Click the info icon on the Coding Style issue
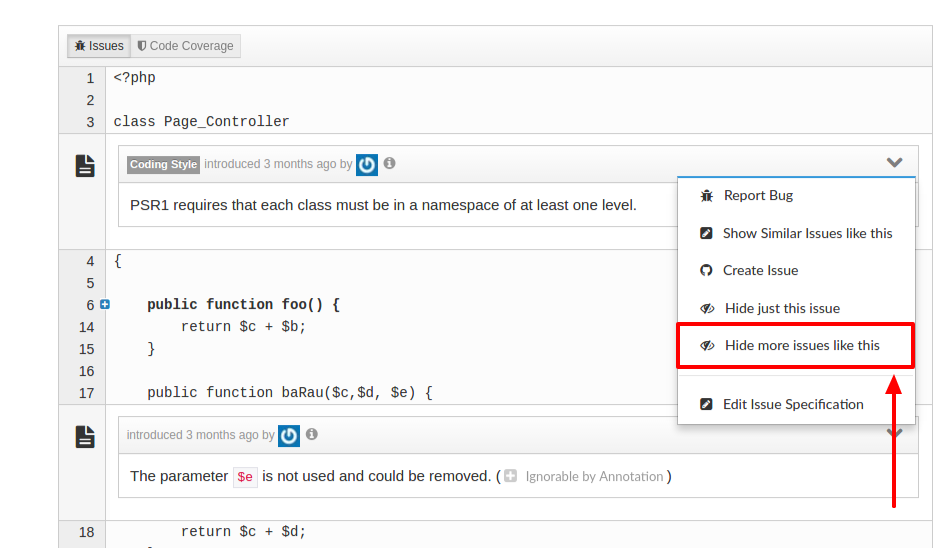Viewport: 948px width, 548px height. [390, 163]
